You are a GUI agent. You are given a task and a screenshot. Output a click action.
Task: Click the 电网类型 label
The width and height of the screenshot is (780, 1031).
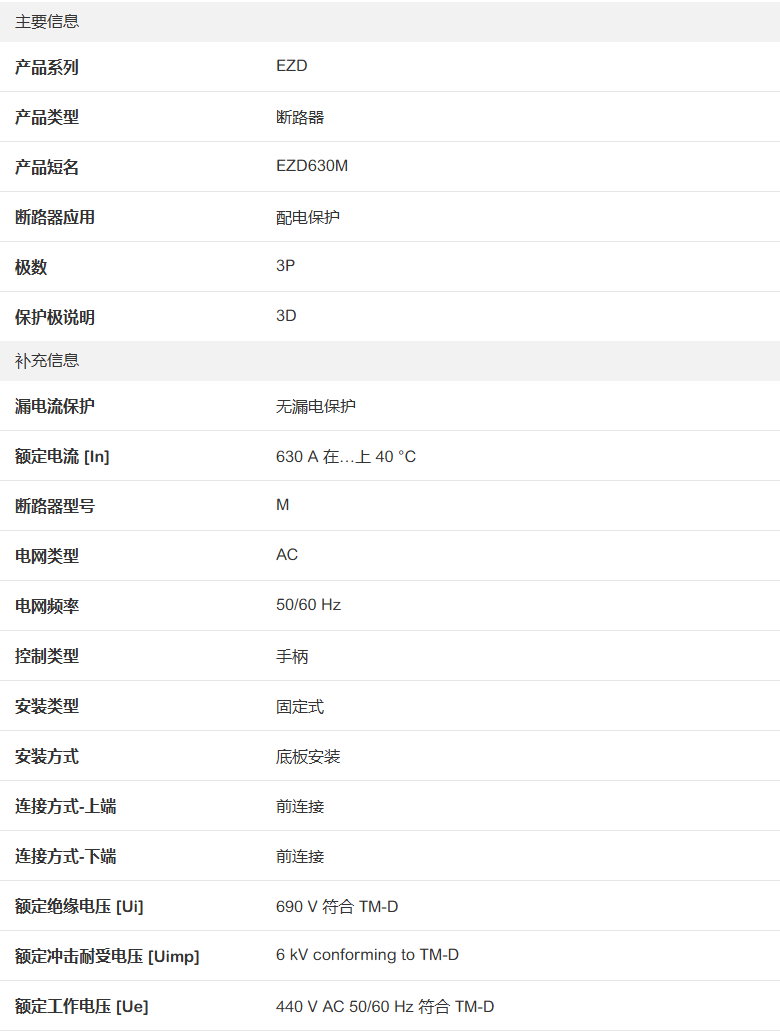coord(47,556)
